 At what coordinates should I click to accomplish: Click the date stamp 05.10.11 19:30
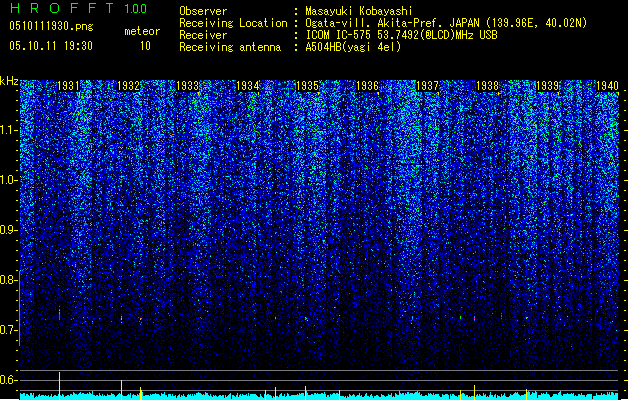click(51, 46)
